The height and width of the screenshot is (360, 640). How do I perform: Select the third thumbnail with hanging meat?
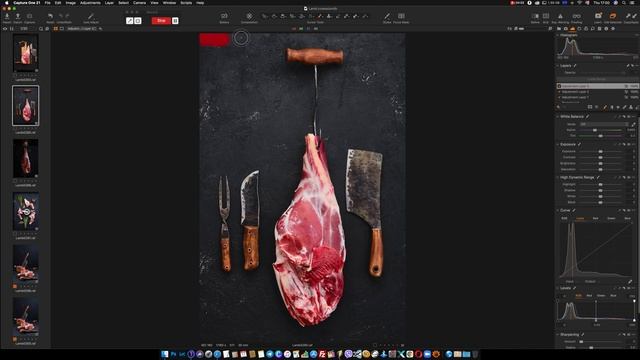(x=25, y=158)
